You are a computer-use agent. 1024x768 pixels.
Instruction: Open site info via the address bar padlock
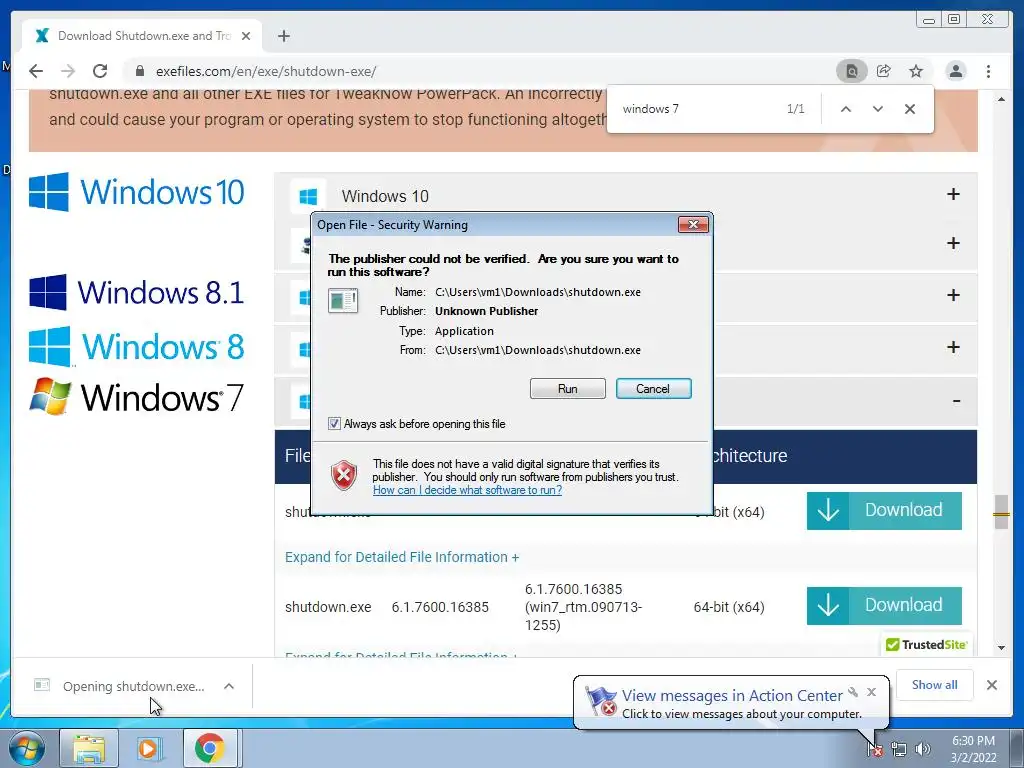point(139,71)
